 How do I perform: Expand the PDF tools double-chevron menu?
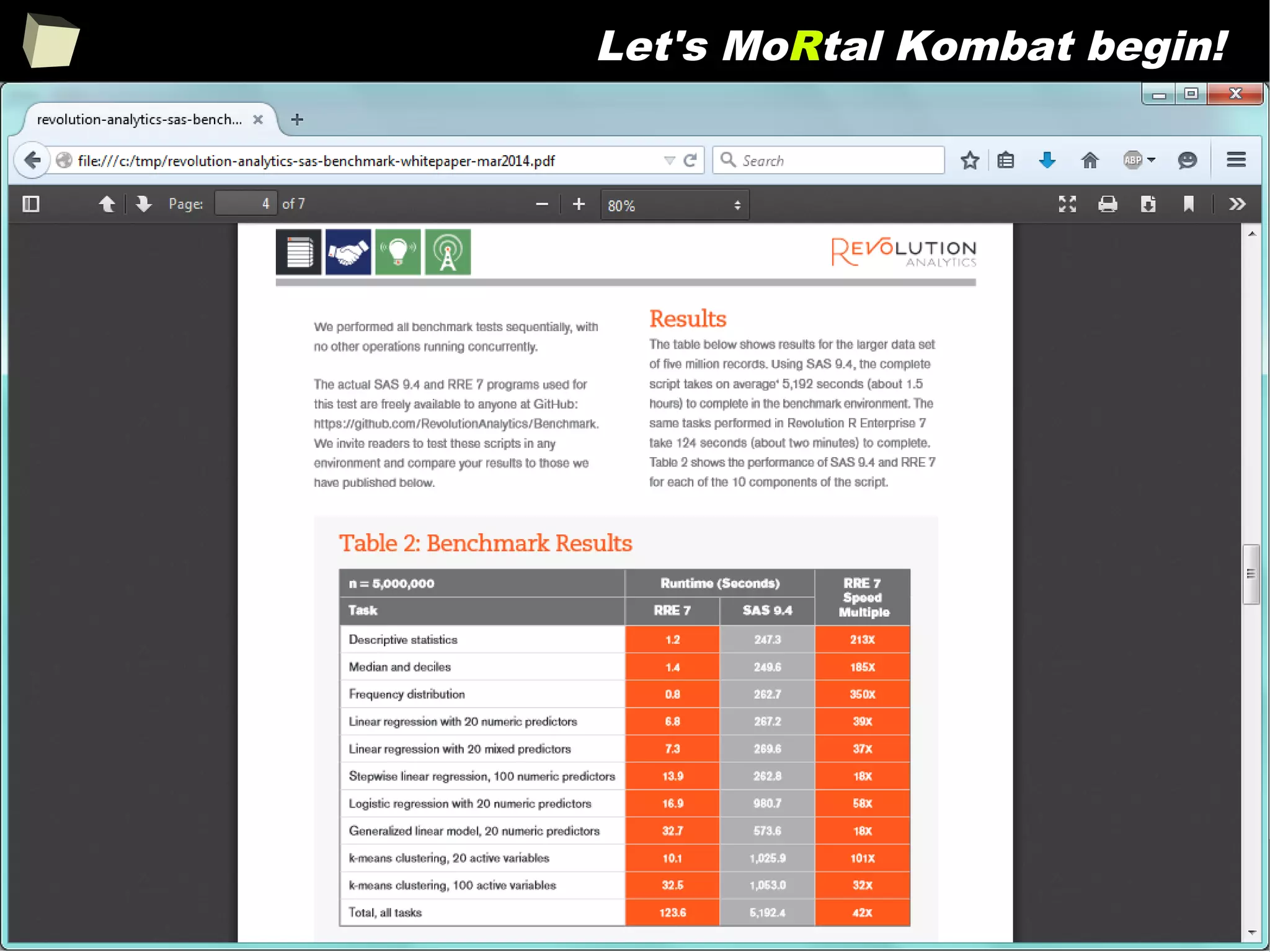(1237, 204)
